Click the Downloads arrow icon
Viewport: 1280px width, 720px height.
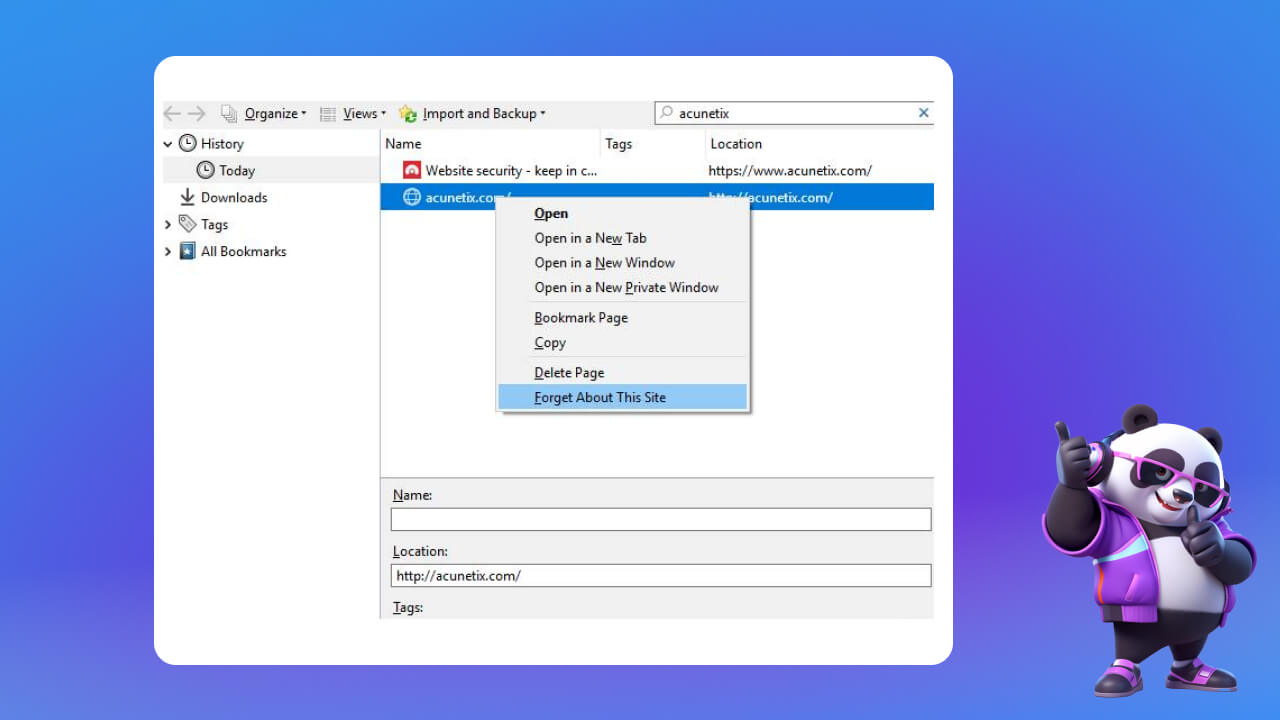[187, 197]
